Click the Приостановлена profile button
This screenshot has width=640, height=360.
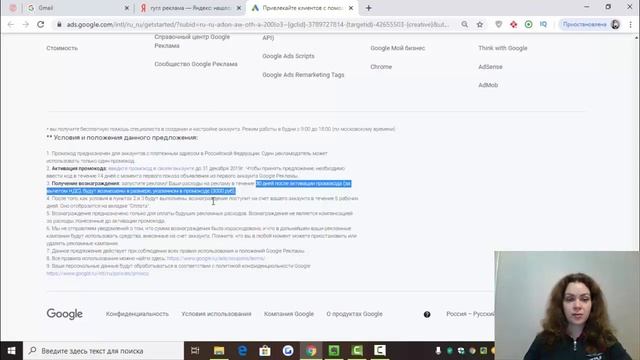pyautogui.click(x=590, y=24)
